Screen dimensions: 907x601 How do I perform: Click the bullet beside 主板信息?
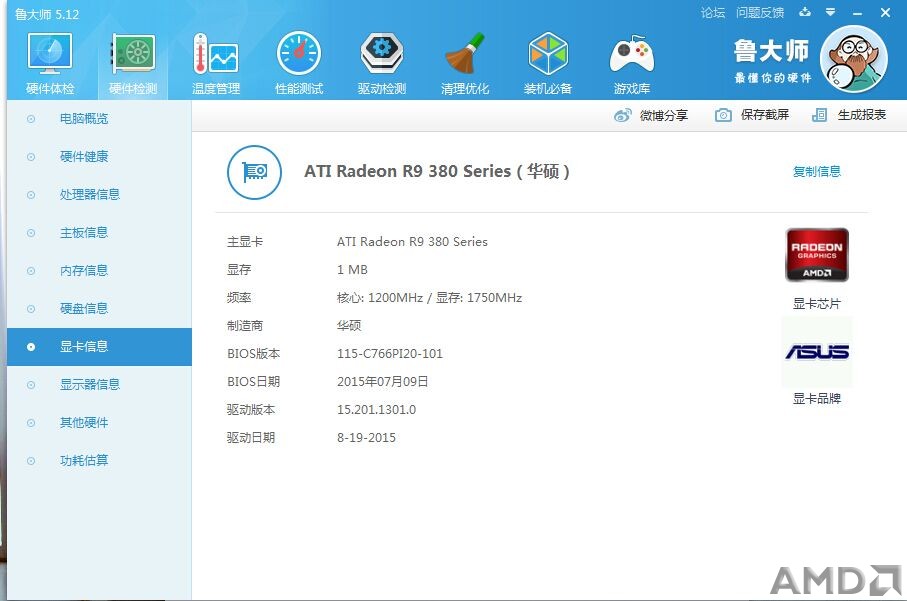coord(31,233)
